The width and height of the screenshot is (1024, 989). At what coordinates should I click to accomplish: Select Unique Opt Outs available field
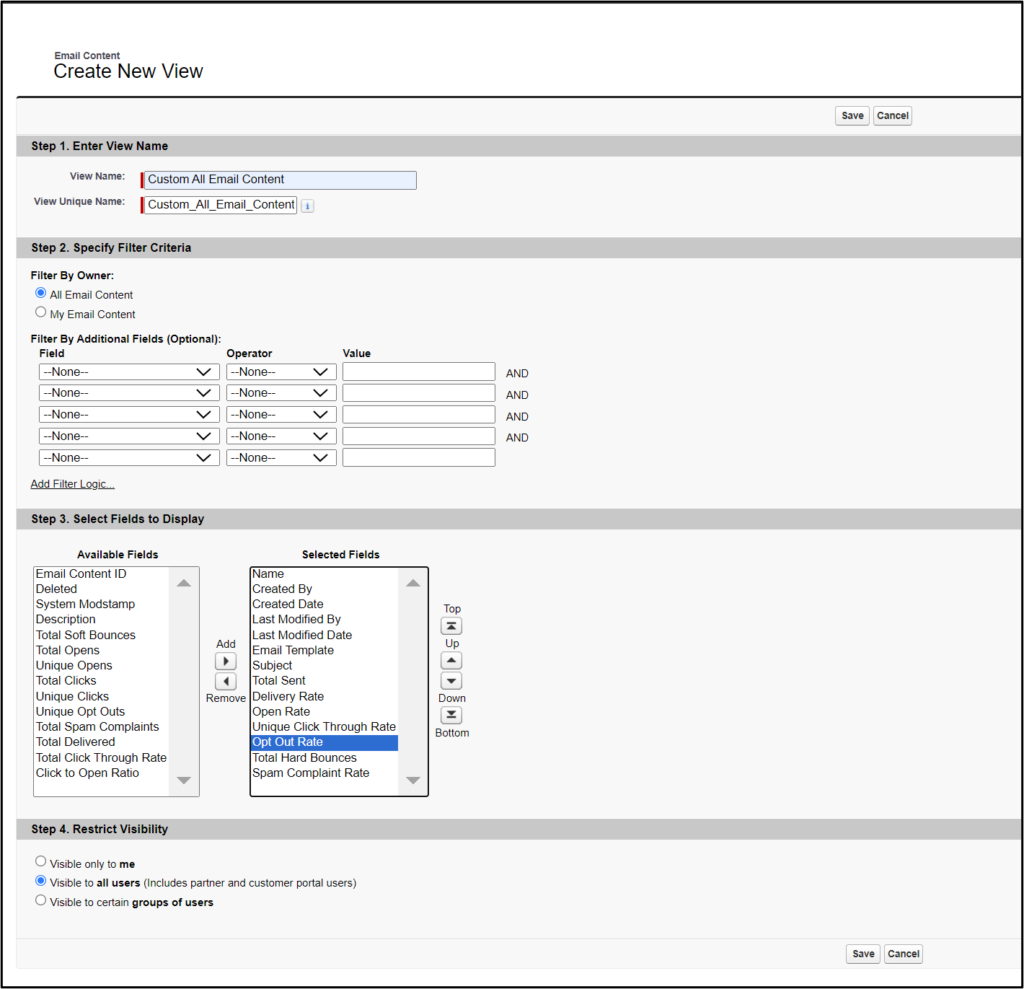coord(101,711)
